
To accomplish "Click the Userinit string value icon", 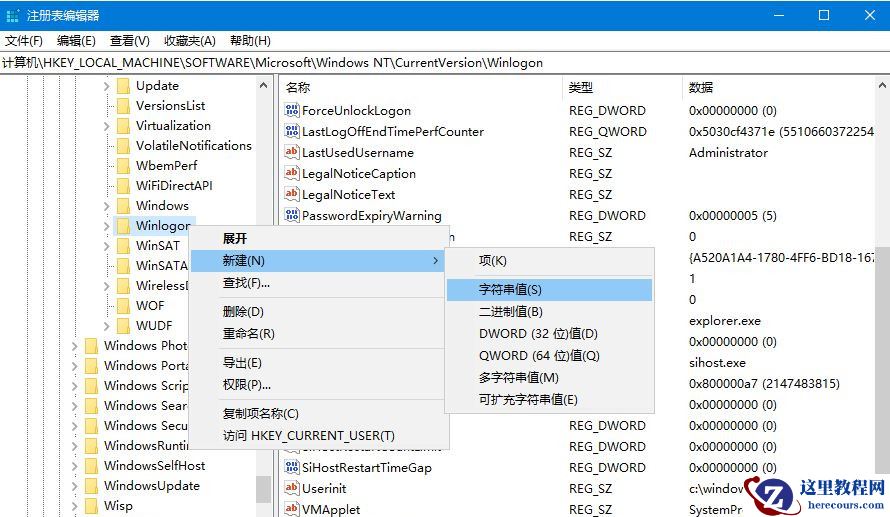I will [x=292, y=488].
